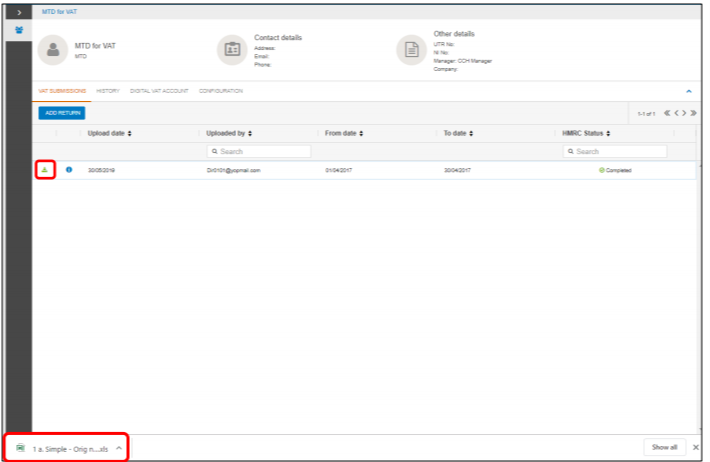The width and height of the screenshot is (710, 462).
Task: Open the Digital VAT Account tab
Action: coord(159,91)
